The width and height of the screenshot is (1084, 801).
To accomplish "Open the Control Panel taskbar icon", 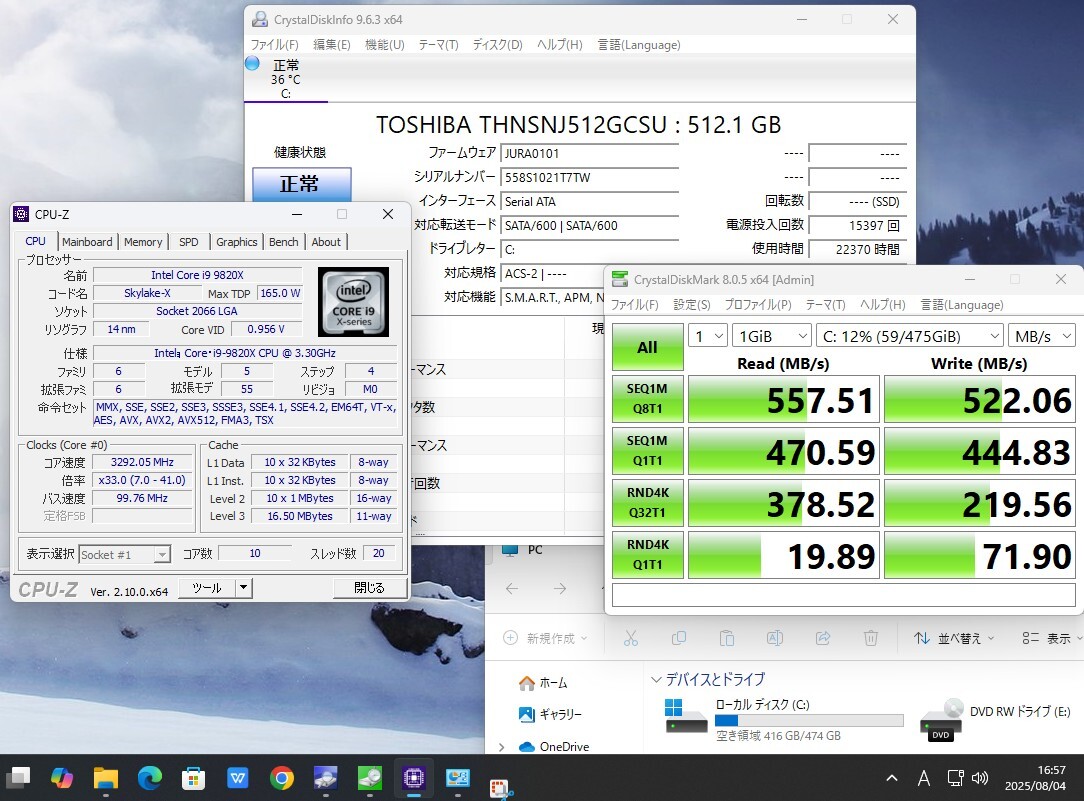I will [458, 778].
